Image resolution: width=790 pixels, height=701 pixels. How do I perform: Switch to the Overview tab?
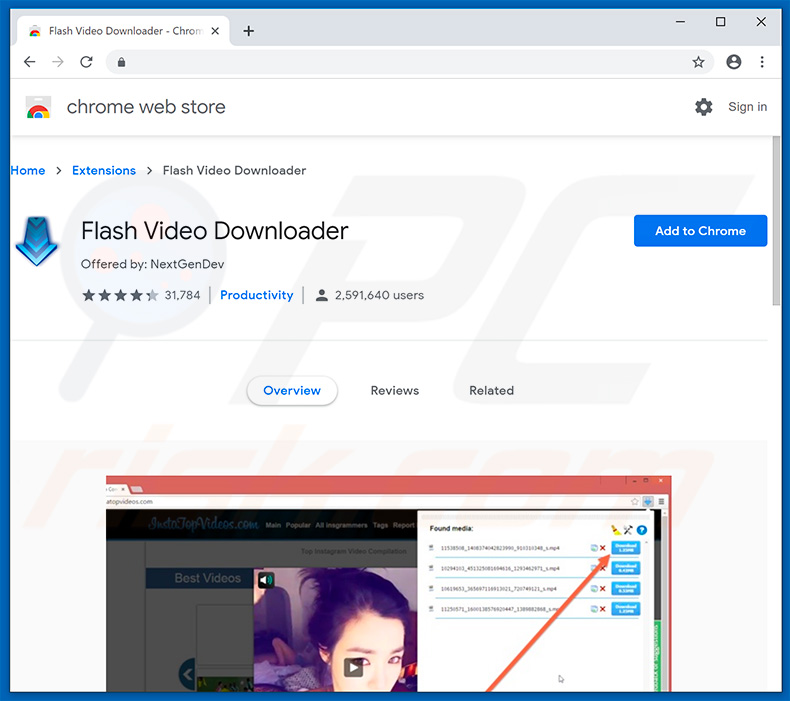click(292, 391)
